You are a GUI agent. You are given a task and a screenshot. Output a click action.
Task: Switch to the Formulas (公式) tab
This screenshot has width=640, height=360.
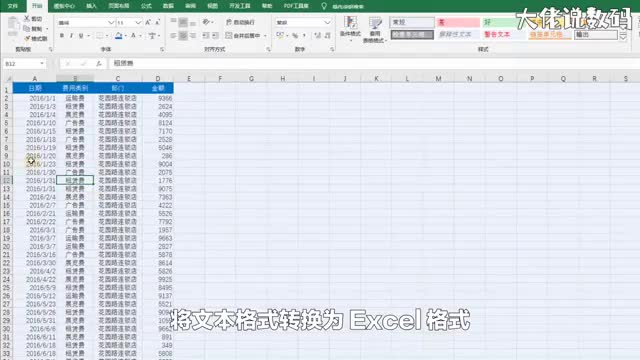pos(146,6)
